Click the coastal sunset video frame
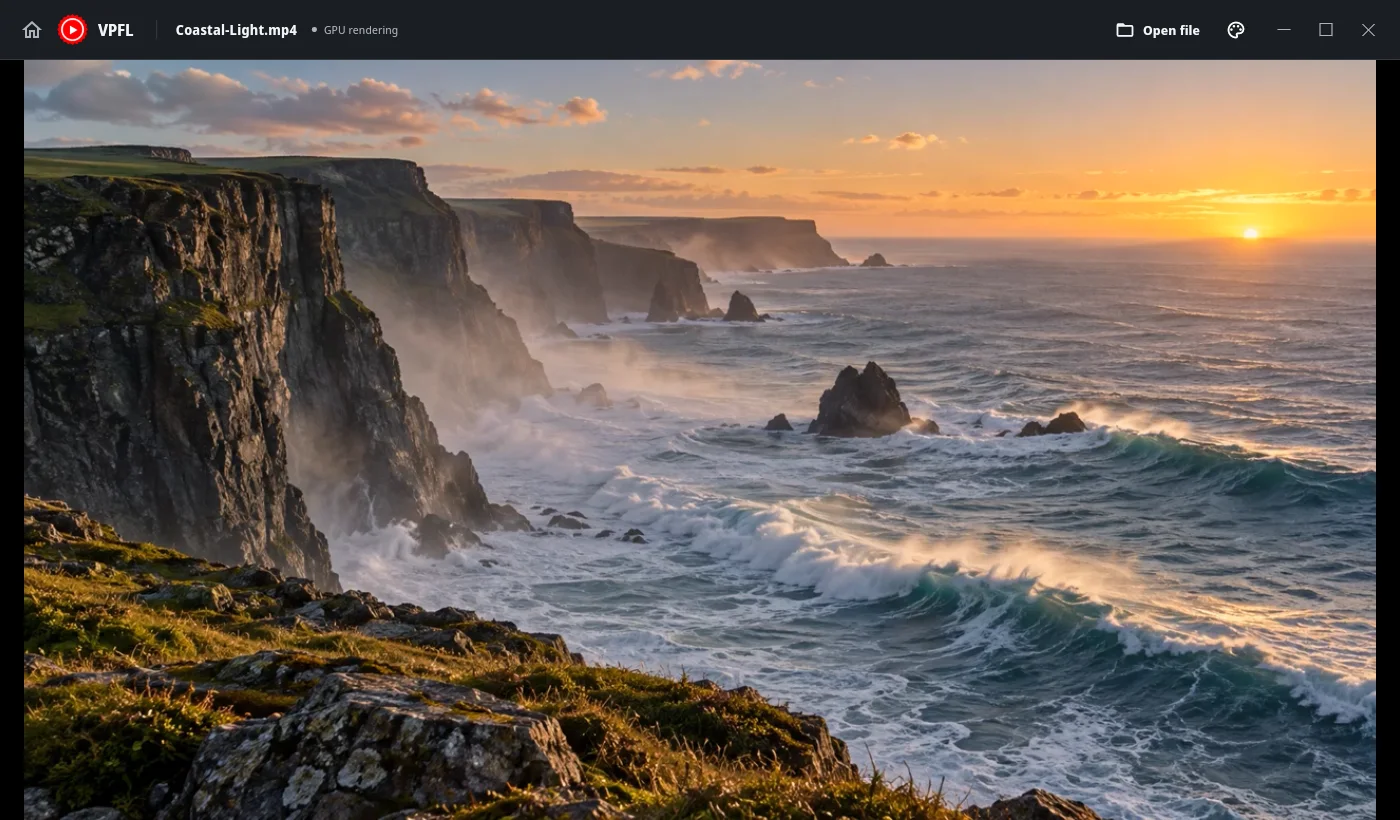The height and width of the screenshot is (820, 1400). (x=700, y=440)
